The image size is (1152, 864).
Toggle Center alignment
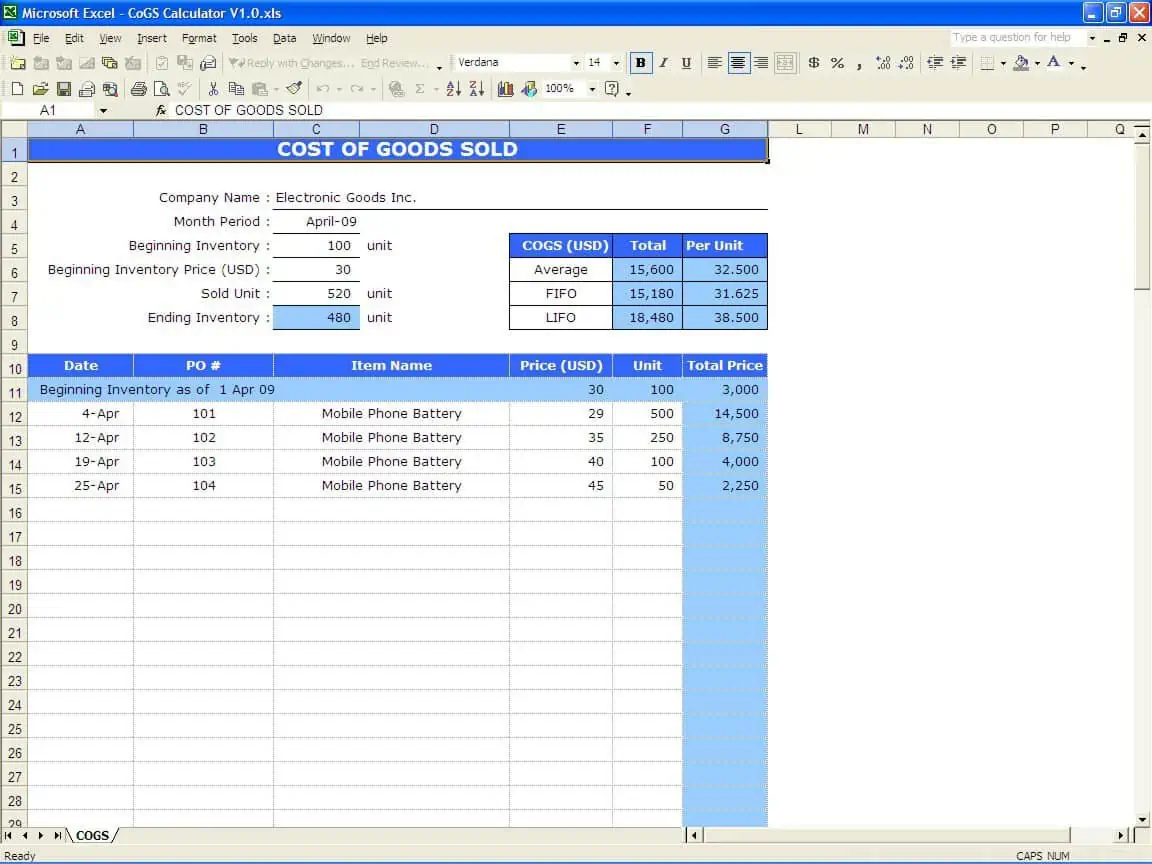point(738,63)
